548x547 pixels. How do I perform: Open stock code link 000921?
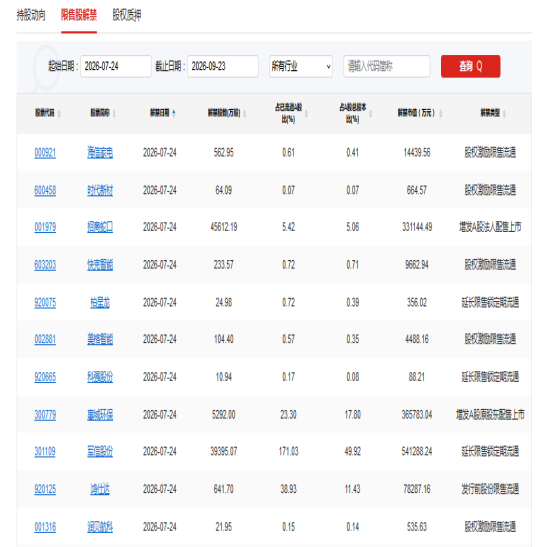coord(45,153)
